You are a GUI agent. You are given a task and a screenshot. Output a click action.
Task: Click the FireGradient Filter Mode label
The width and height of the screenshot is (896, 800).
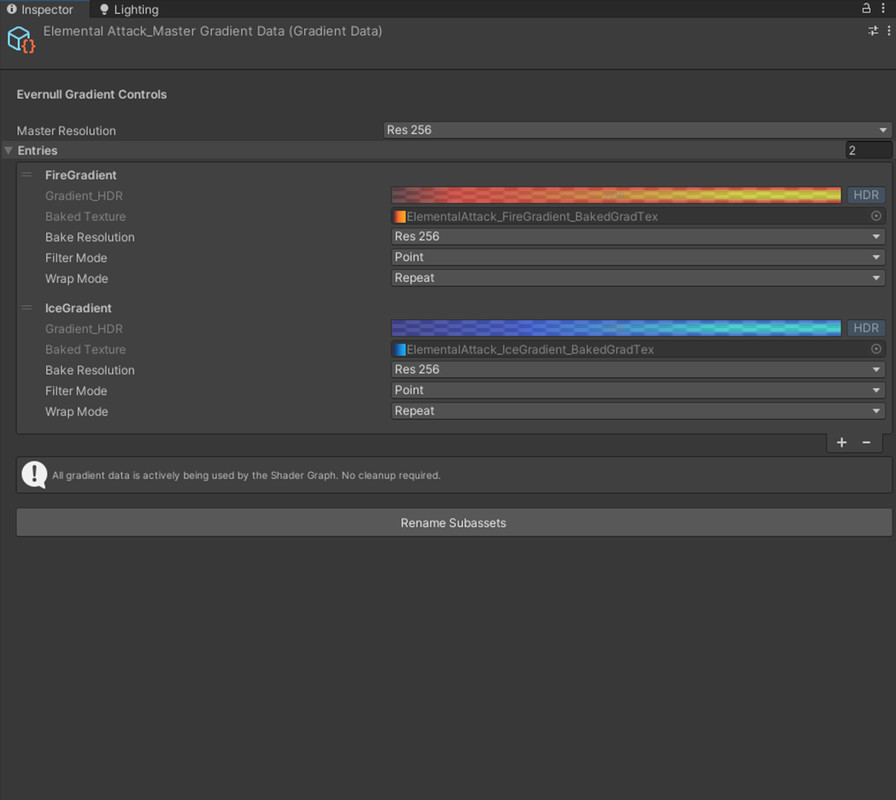point(76,258)
